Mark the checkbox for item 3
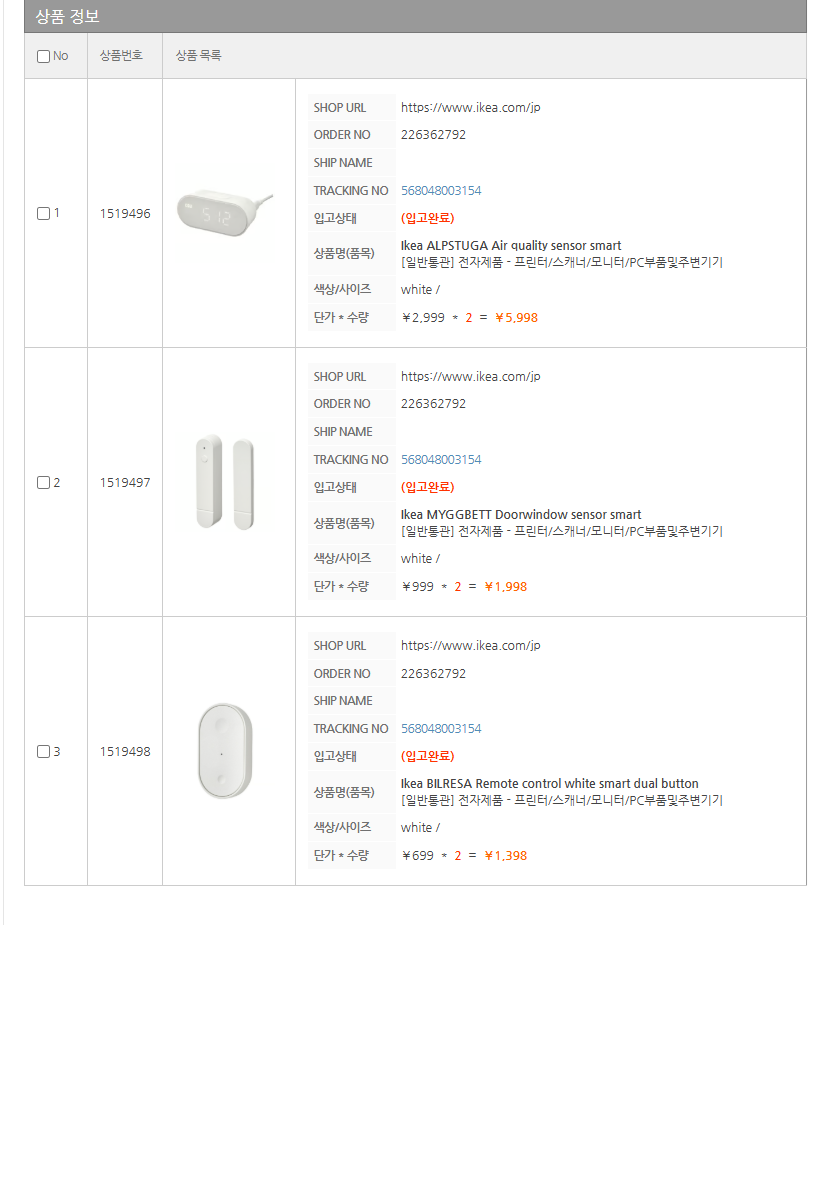813x1195 pixels. point(43,751)
